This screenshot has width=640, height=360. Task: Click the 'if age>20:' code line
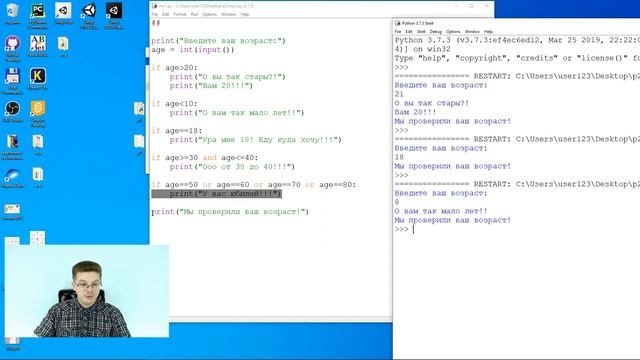174,68
